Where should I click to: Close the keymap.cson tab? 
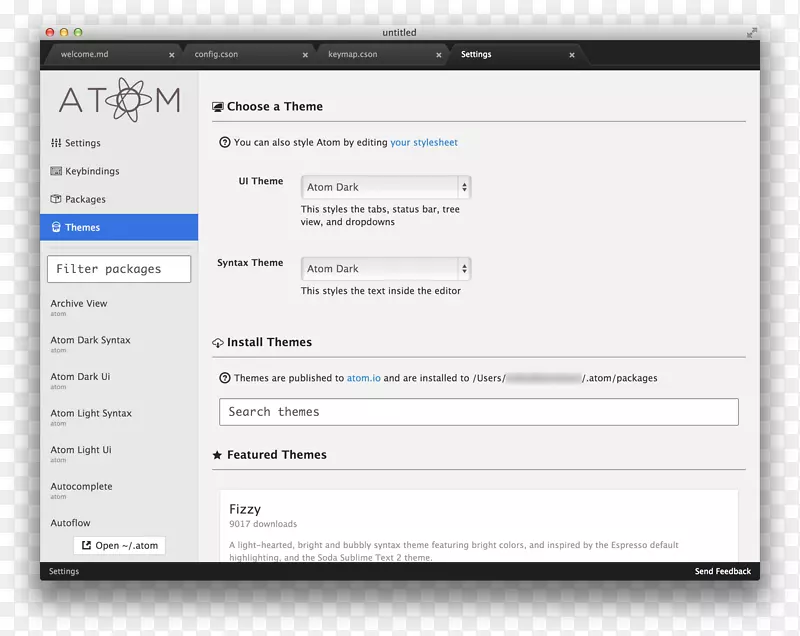pyautogui.click(x=438, y=55)
